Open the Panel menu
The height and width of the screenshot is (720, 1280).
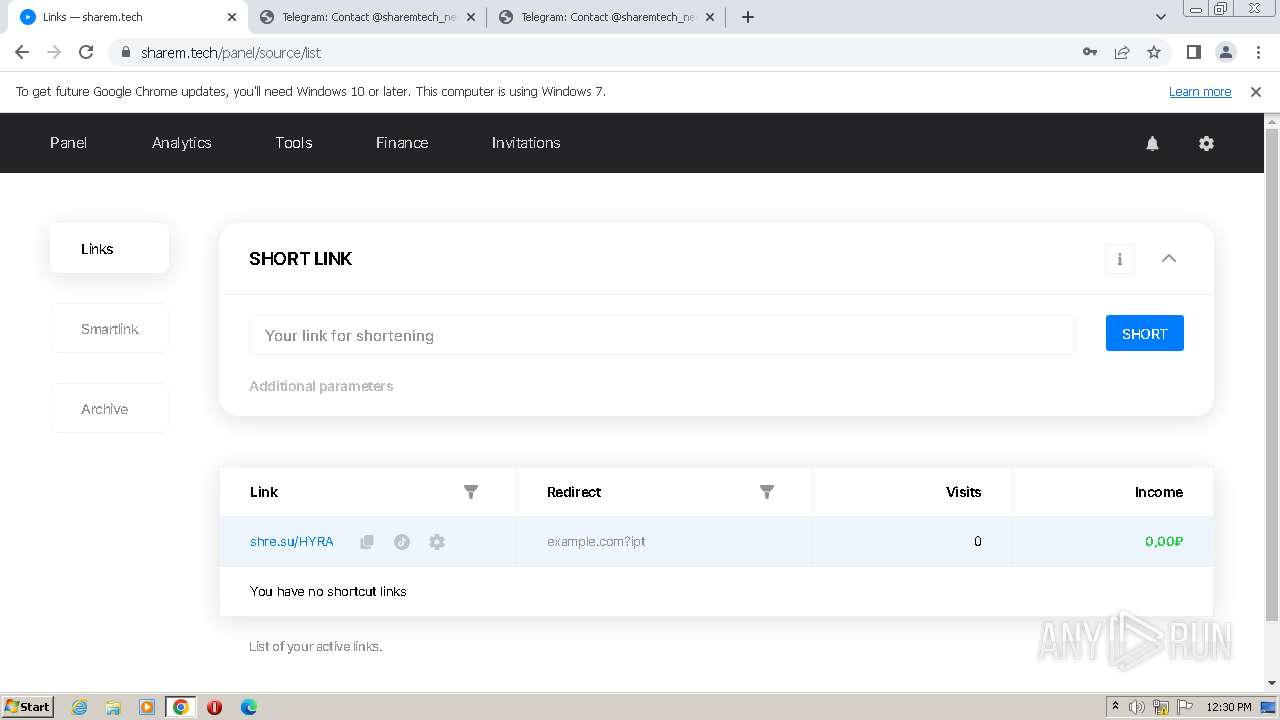[x=68, y=143]
